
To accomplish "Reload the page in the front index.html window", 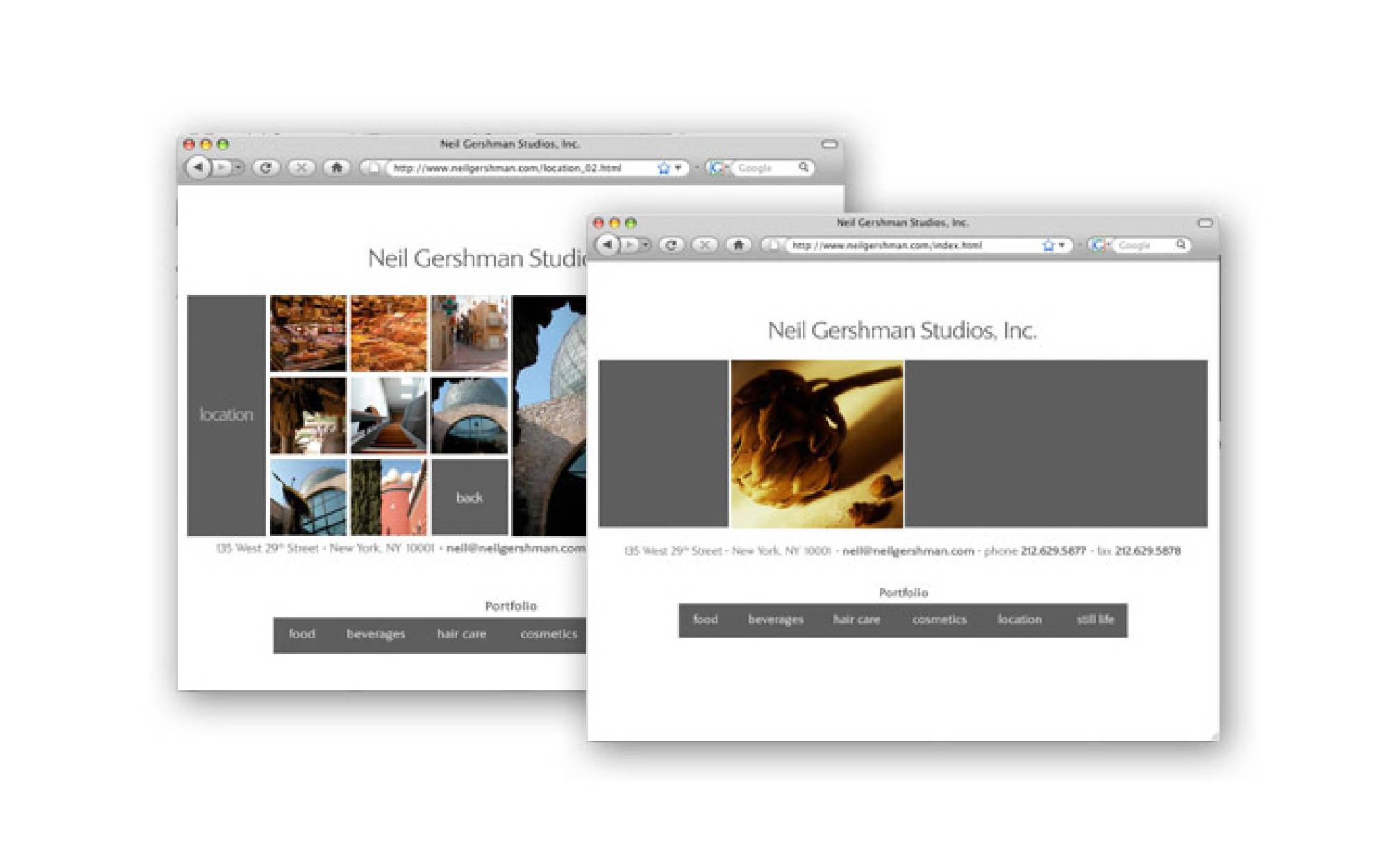I will point(671,244).
